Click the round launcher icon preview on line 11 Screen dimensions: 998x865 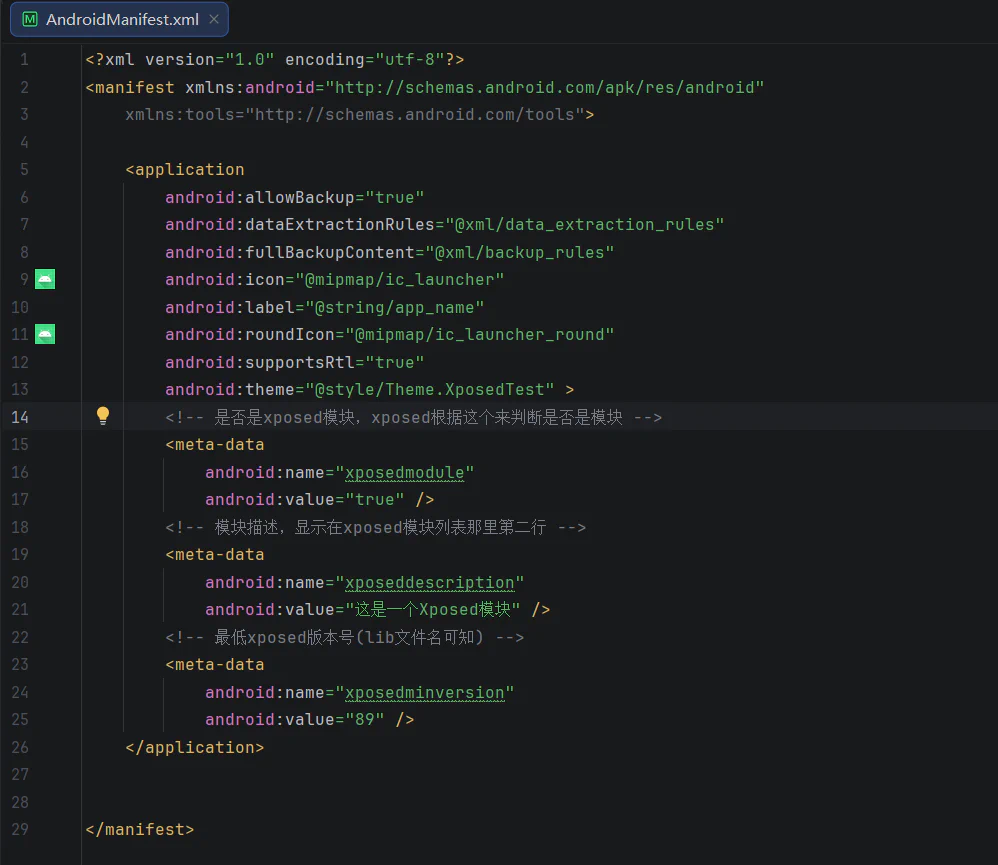coord(45,334)
